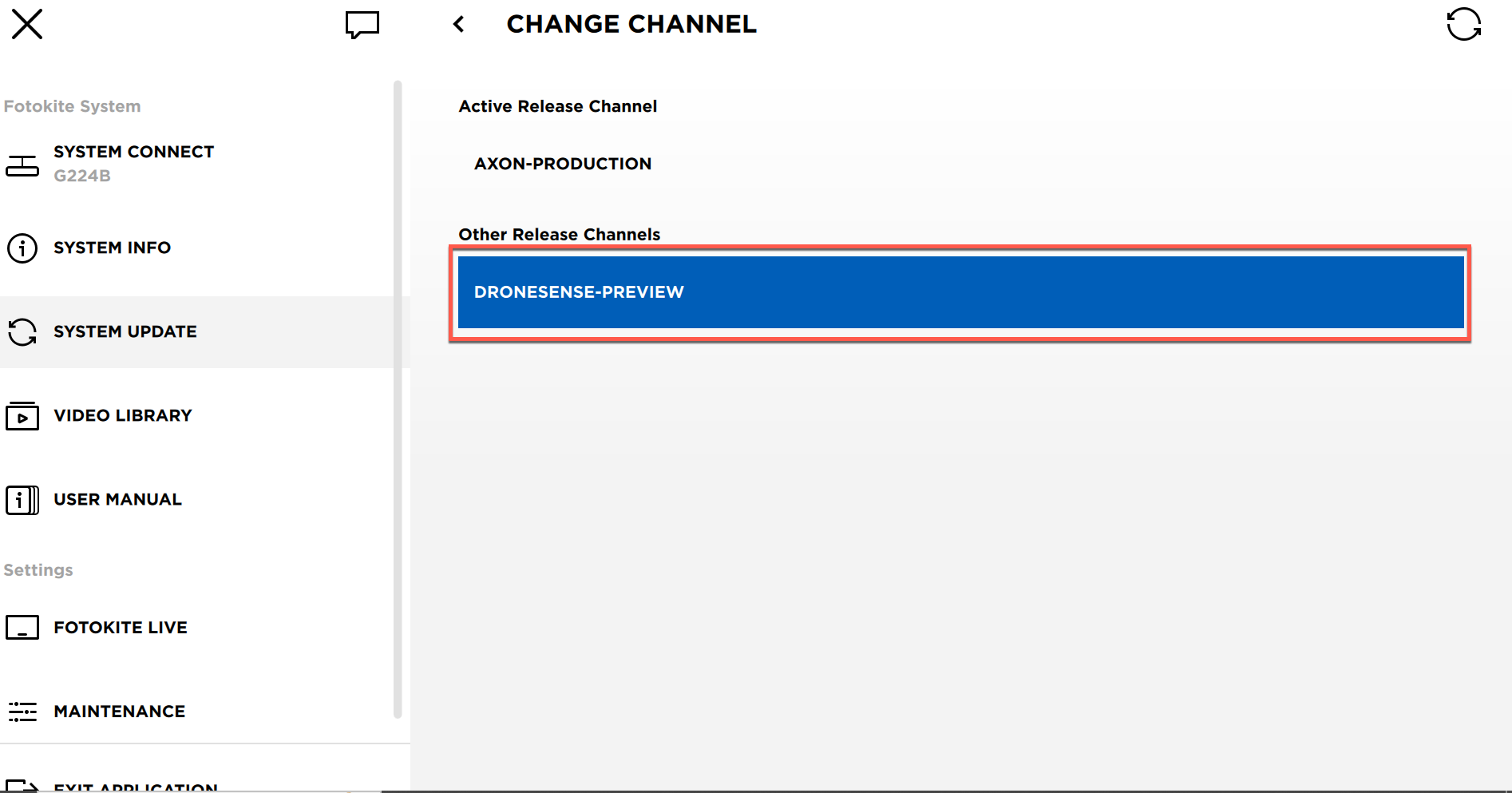The width and height of the screenshot is (1512, 793).
Task: Select the DRONESENSE-PREVIEW release channel
Action: point(960,292)
